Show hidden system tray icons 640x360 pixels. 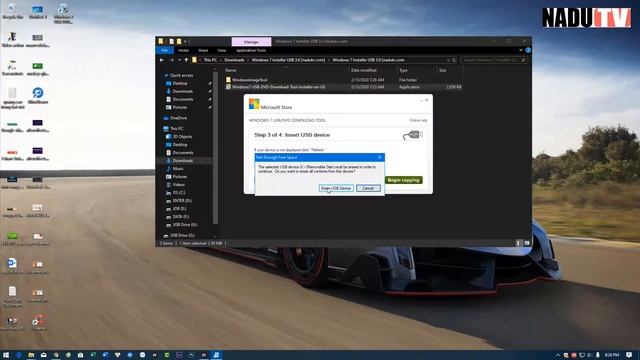click(x=558, y=355)
